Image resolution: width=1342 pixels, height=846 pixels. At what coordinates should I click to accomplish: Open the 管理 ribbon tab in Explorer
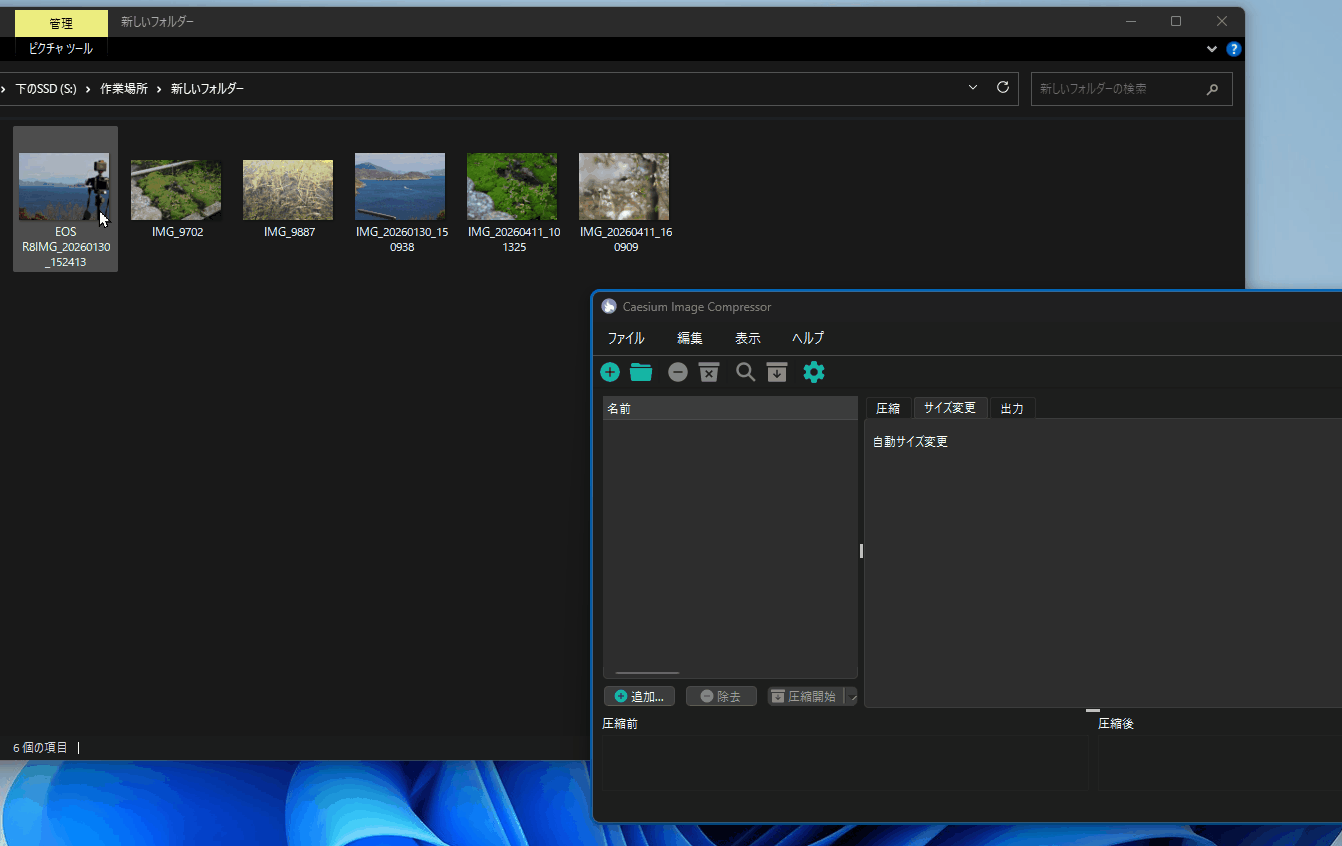pos(61,23)
